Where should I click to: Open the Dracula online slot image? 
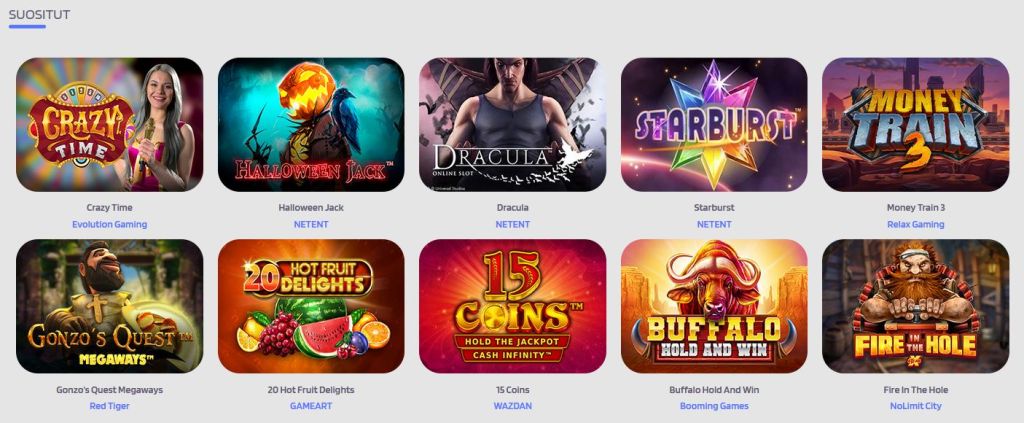click(513, 125)
